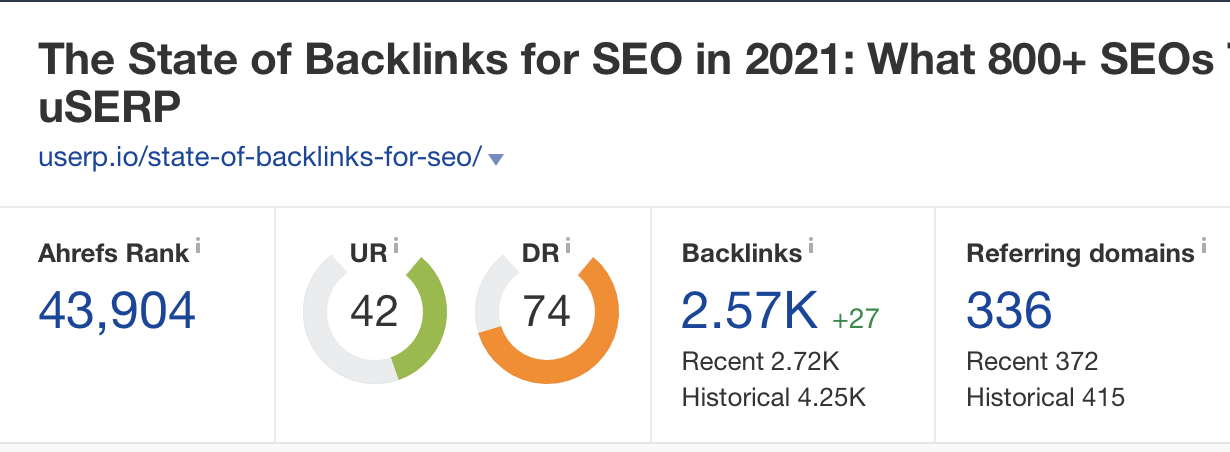Image resolution: width=1230 pixels, height=452 pixels.
Task: Click the Backlinks metric label
Action: tap(742, 253)
